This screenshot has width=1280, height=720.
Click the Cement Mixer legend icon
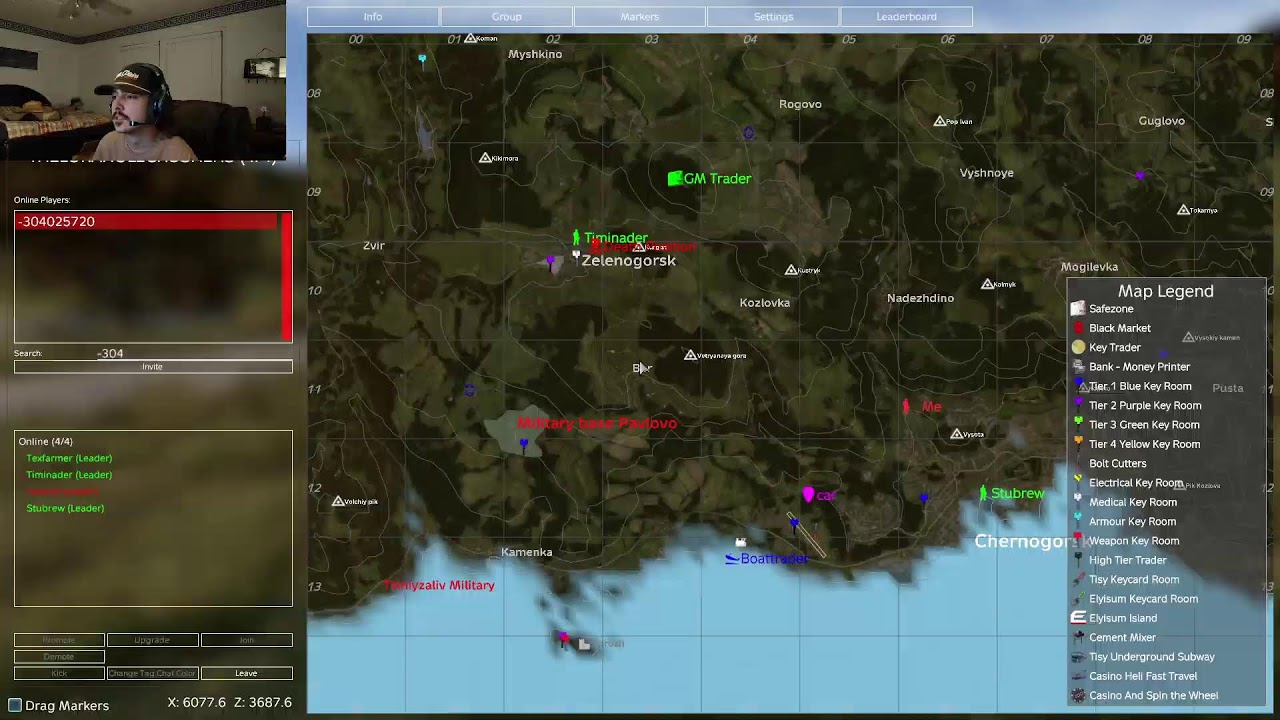[1078, 637]
